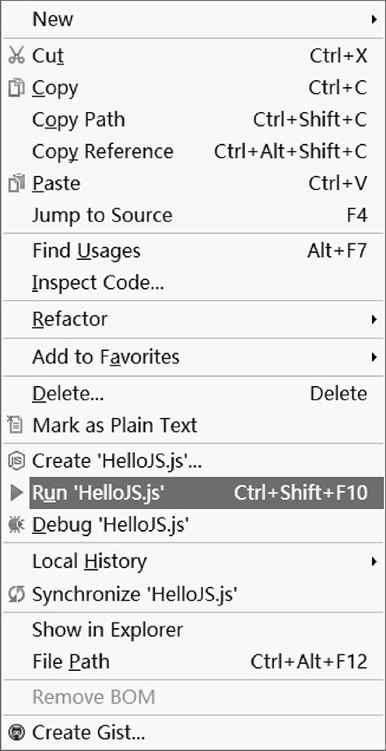Viewport: 386px width, 751px height.
Task: Click the Mark as Plain Text icon
Action: click(x=16, y=425)
